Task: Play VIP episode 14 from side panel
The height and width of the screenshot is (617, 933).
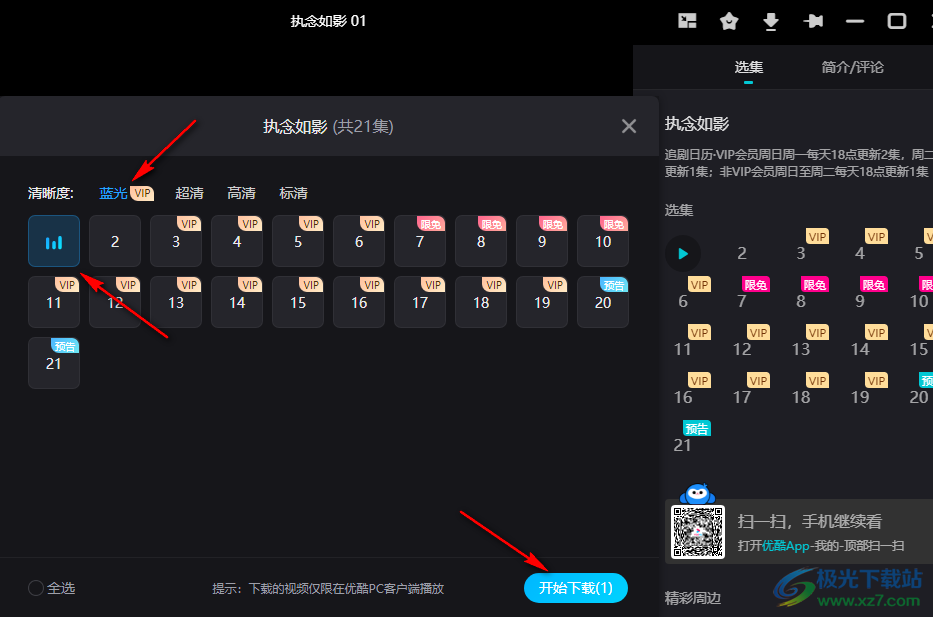Action: click(x=860, y=349)
